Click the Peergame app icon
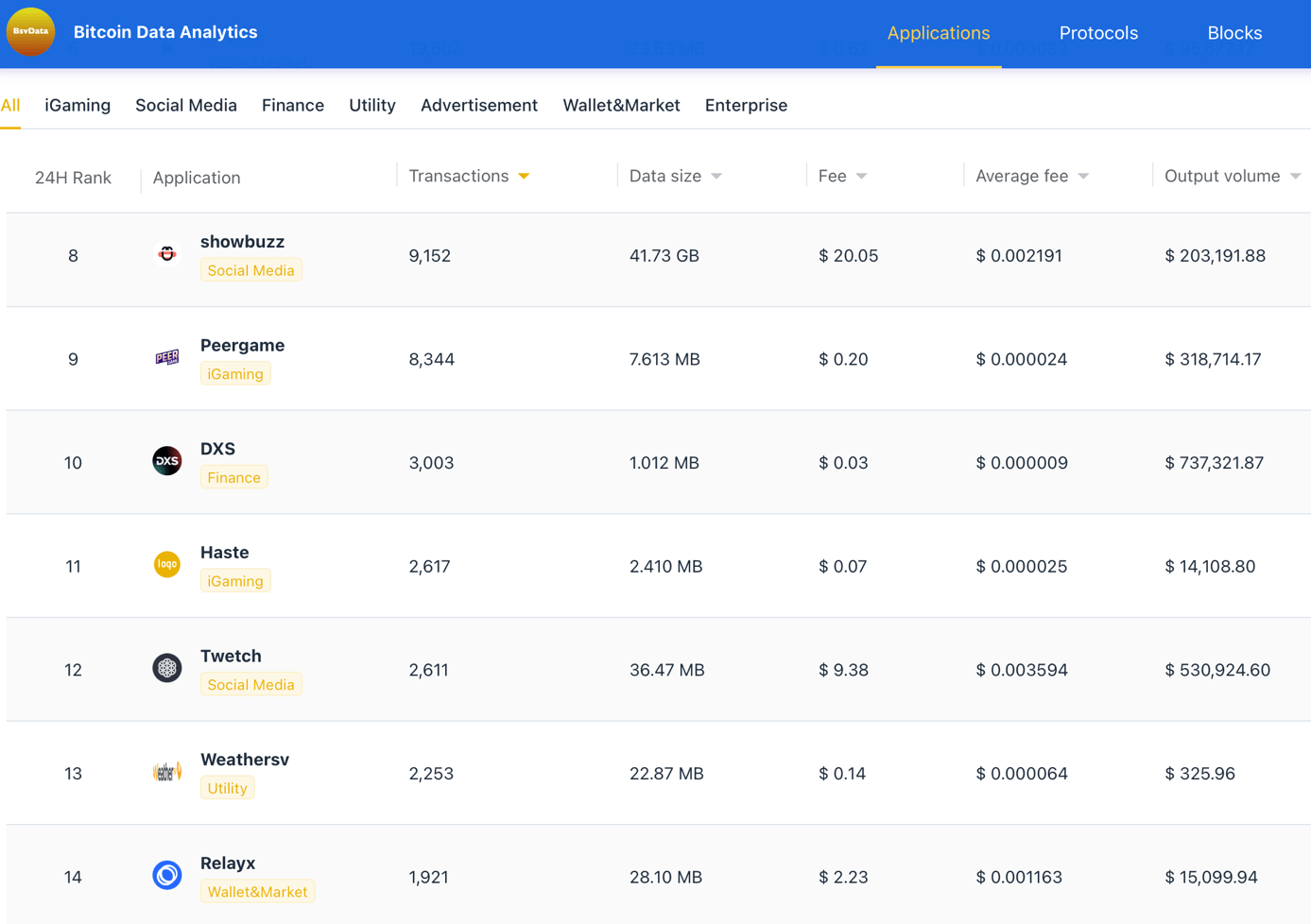 click(x=167, y=357)
